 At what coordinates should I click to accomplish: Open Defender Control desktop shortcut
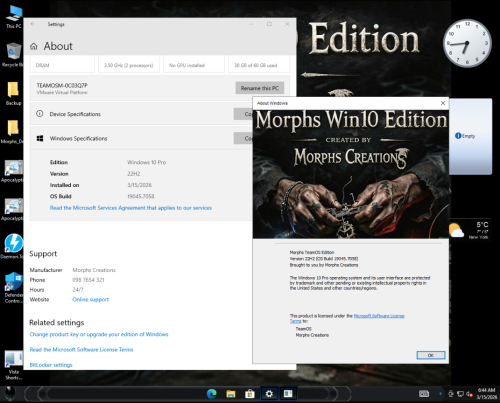(13, 287)
